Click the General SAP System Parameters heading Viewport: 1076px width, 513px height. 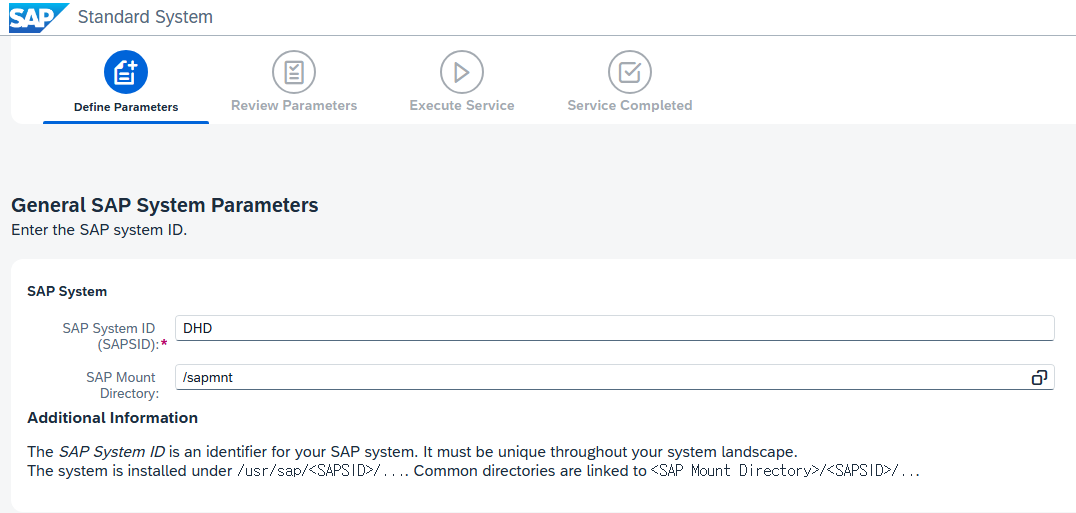(x=165, y=205)
